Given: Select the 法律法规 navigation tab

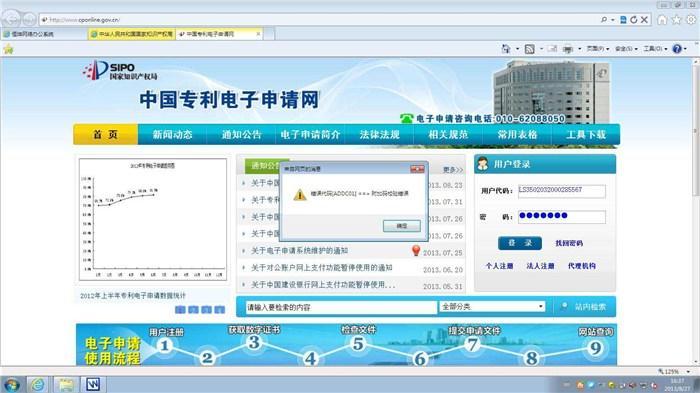Looking at the screenshot, I should pyautogui.click(x=379, y=134).
